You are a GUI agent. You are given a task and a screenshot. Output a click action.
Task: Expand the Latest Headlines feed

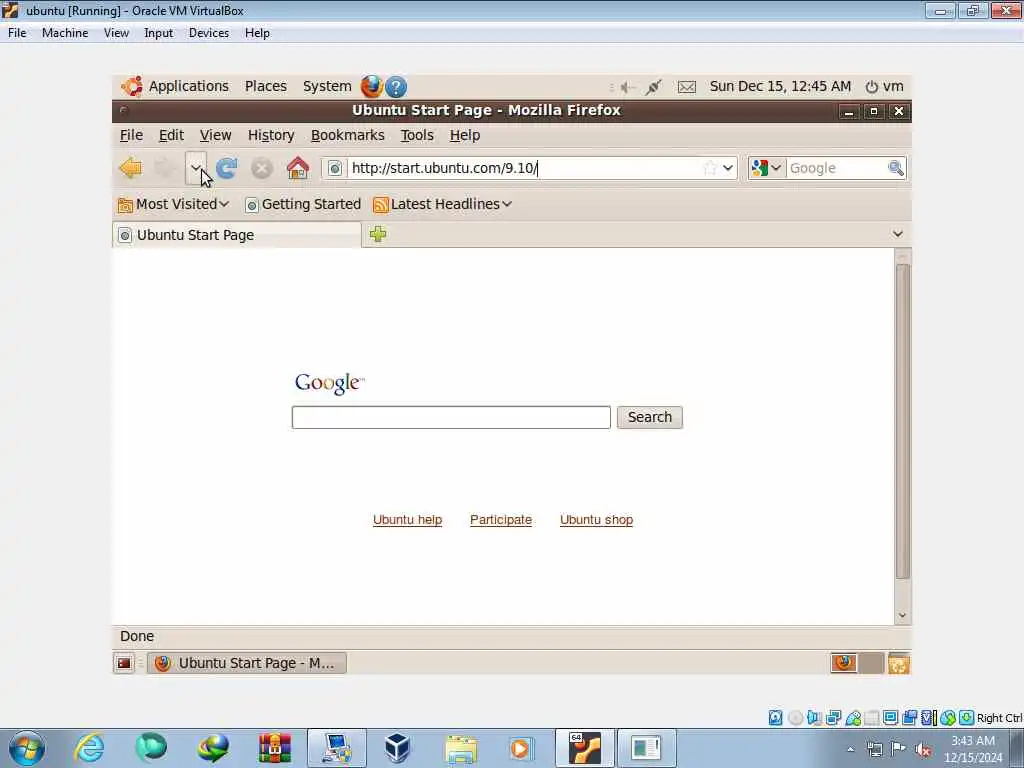pos(442,204)
